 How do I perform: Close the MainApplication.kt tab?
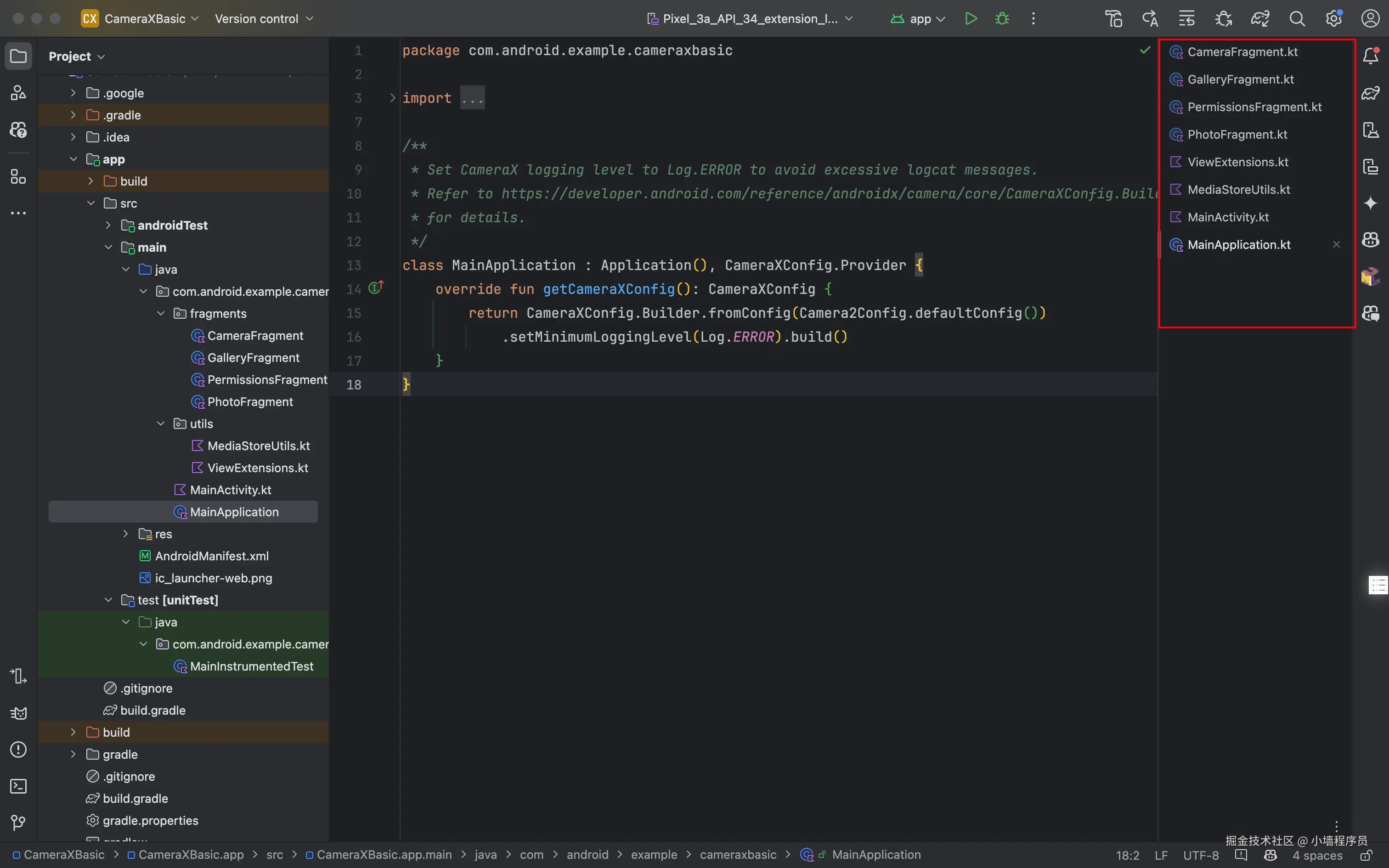(x=1336, y=244)
